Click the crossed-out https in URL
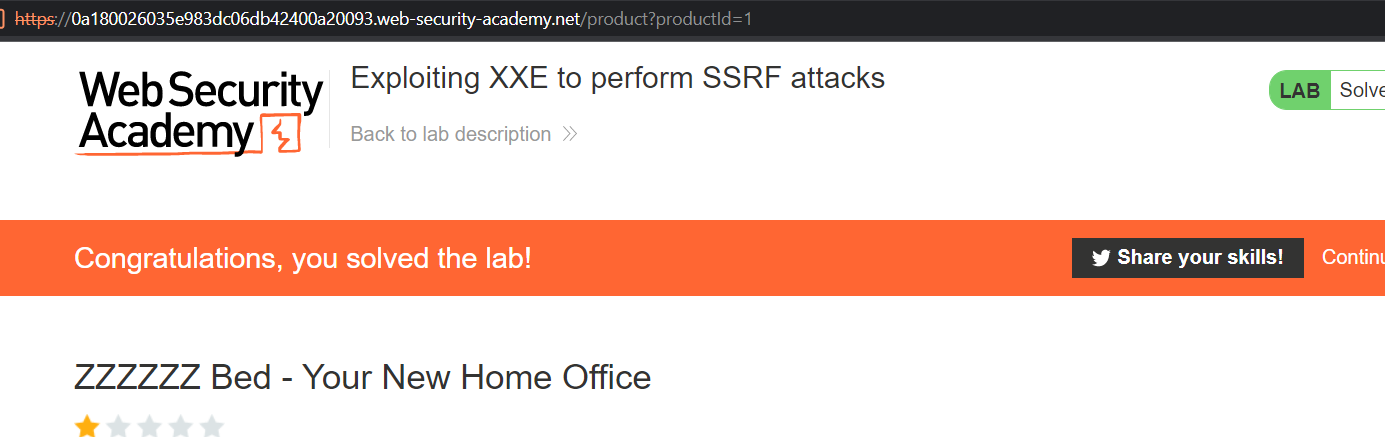Image resolution: width=1385 pixels, height=437 pixels. click(35, 19)
